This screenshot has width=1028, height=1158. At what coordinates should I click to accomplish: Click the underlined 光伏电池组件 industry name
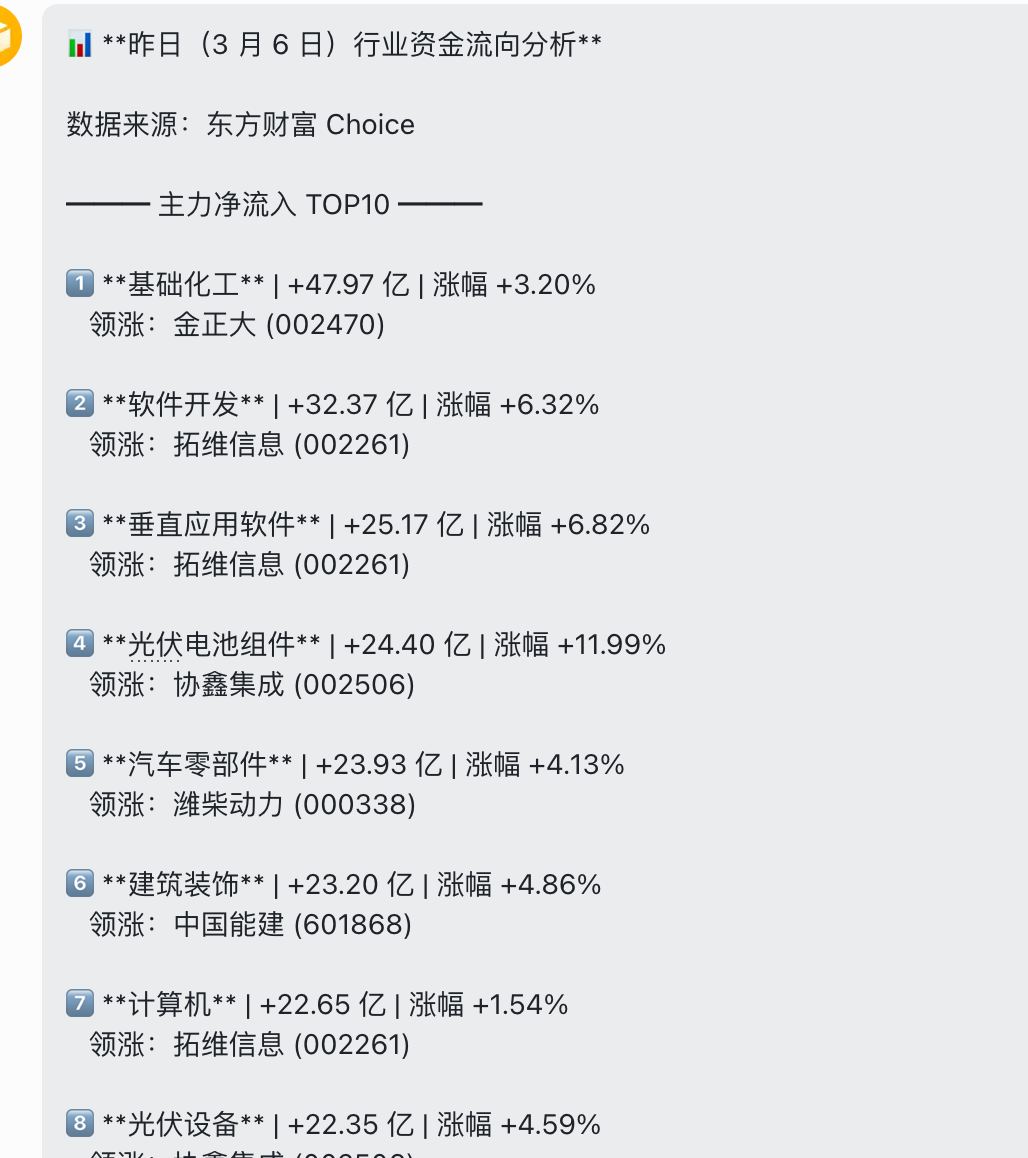click(x=211, y=645)
